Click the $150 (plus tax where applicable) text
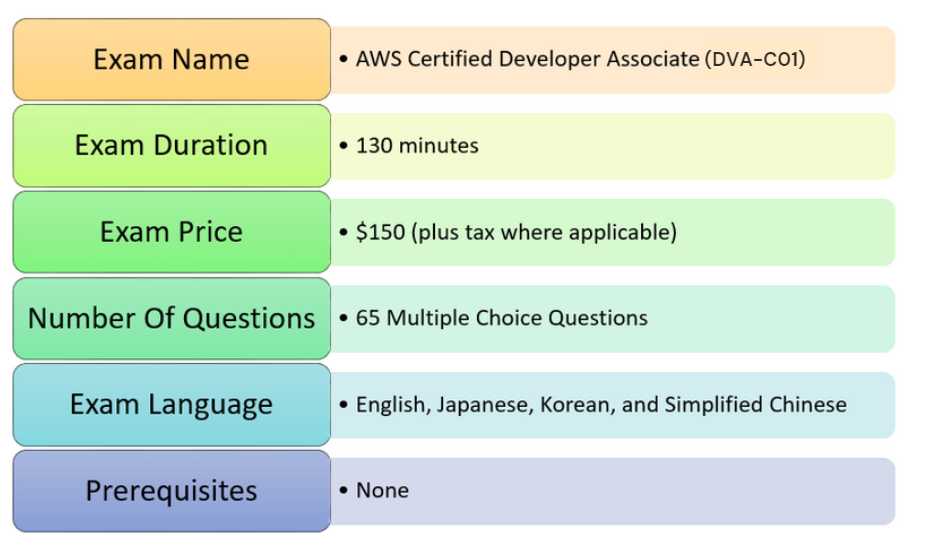 click(x=516, y=232)
